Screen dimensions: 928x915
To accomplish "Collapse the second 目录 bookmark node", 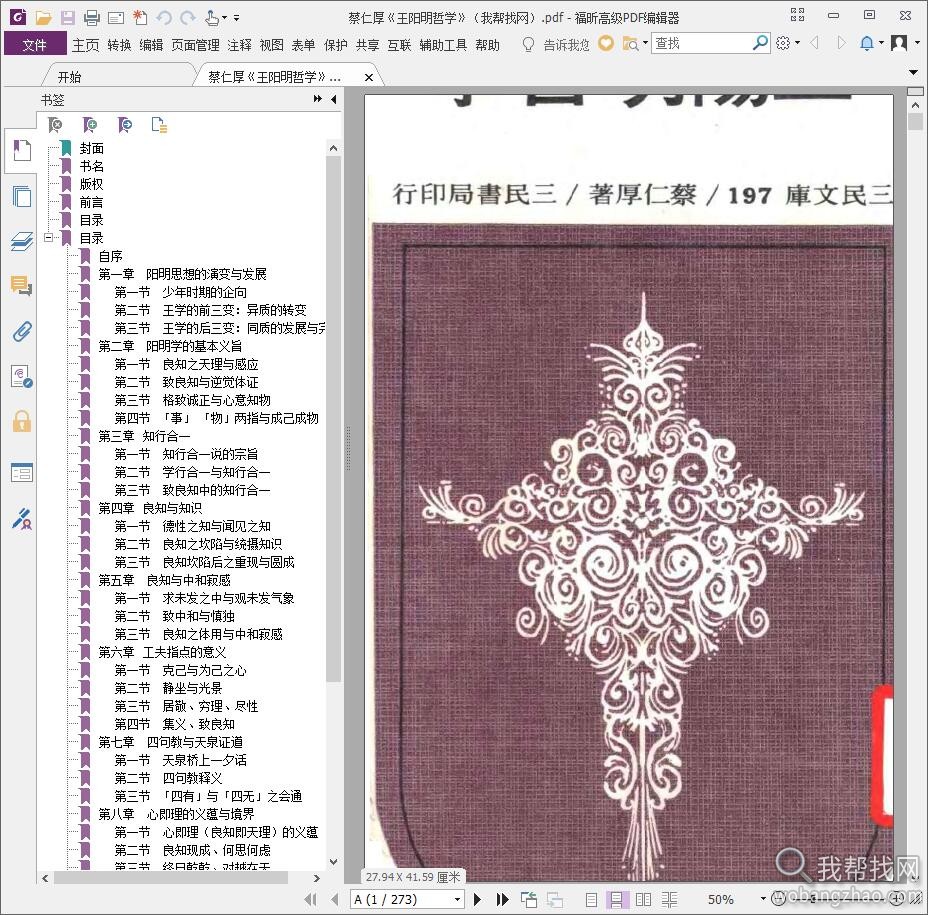I will click(x=49, y=238).
